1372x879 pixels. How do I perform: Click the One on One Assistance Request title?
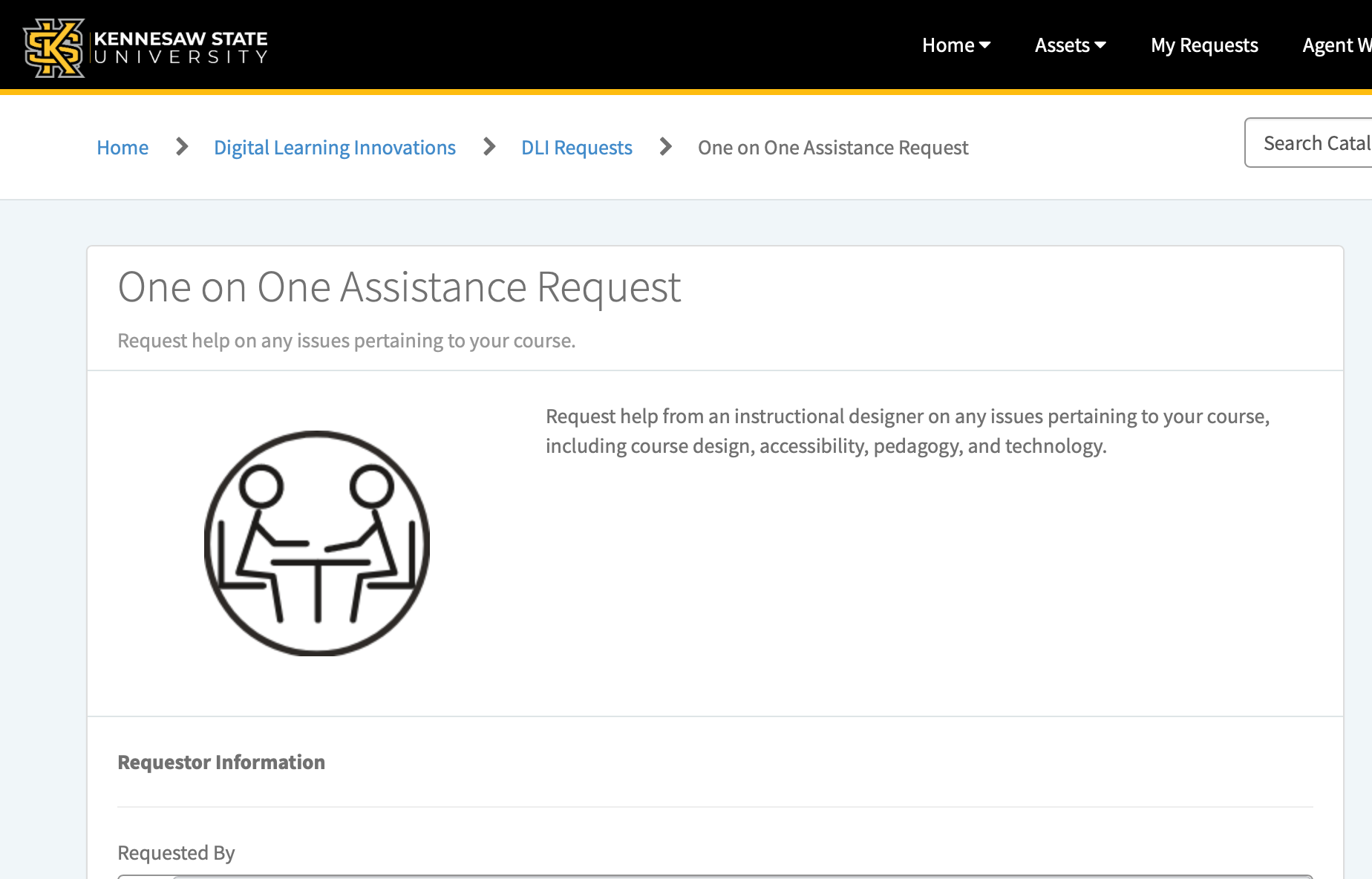pyautogui.click(x=399, y=288)
